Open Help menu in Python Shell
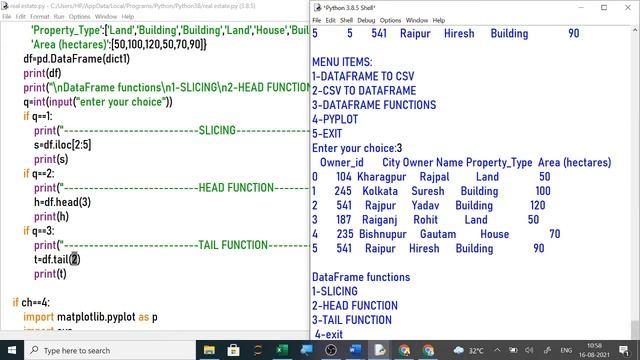 coord(439,20)
